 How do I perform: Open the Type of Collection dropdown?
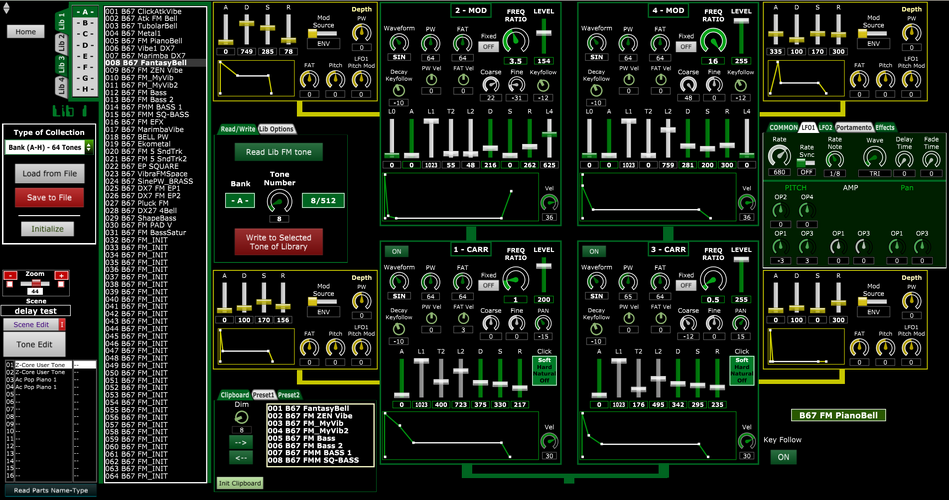[x=49, y=147]
